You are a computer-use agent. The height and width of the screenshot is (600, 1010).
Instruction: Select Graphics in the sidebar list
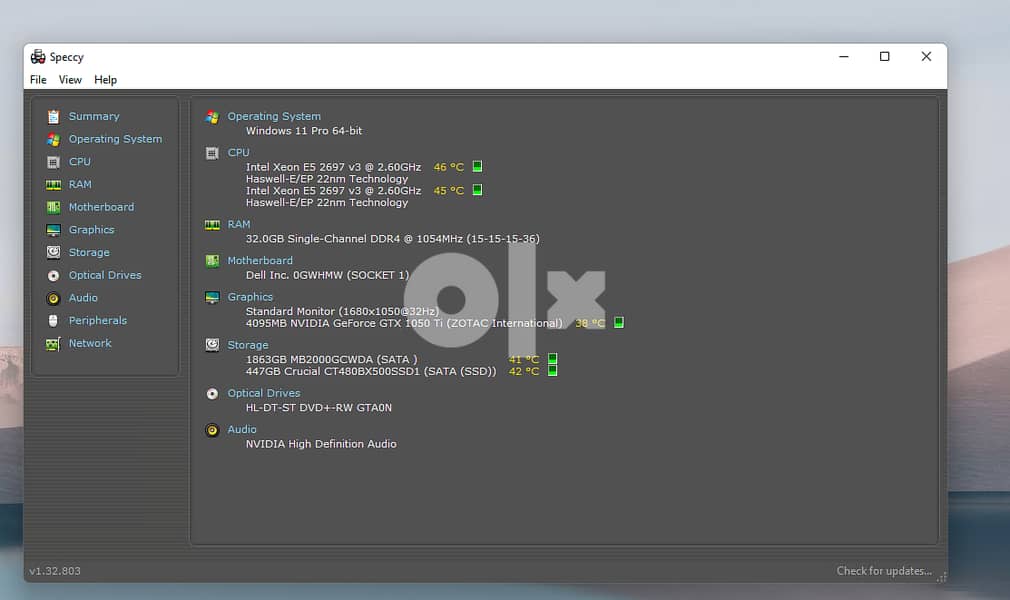pos(91,230)
